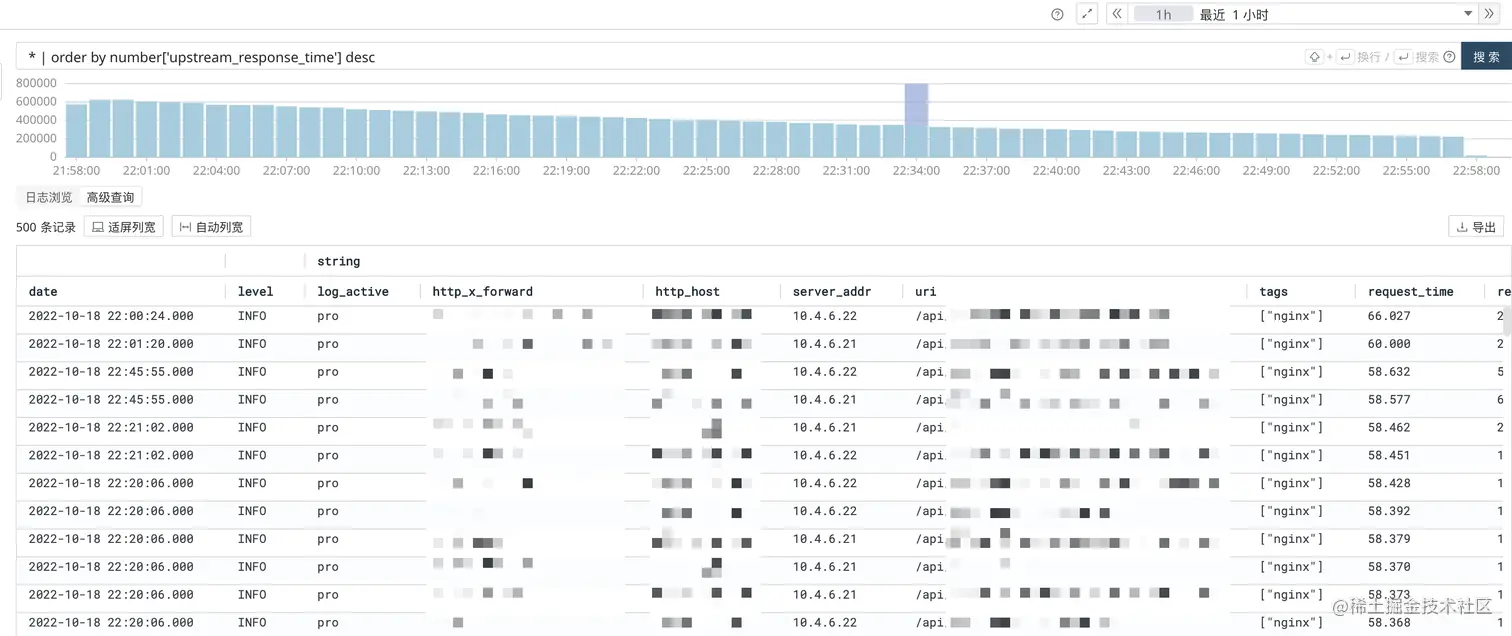Click the export download icon on 导出
Screen dimensions: 1512x636
click(1462, 227)
